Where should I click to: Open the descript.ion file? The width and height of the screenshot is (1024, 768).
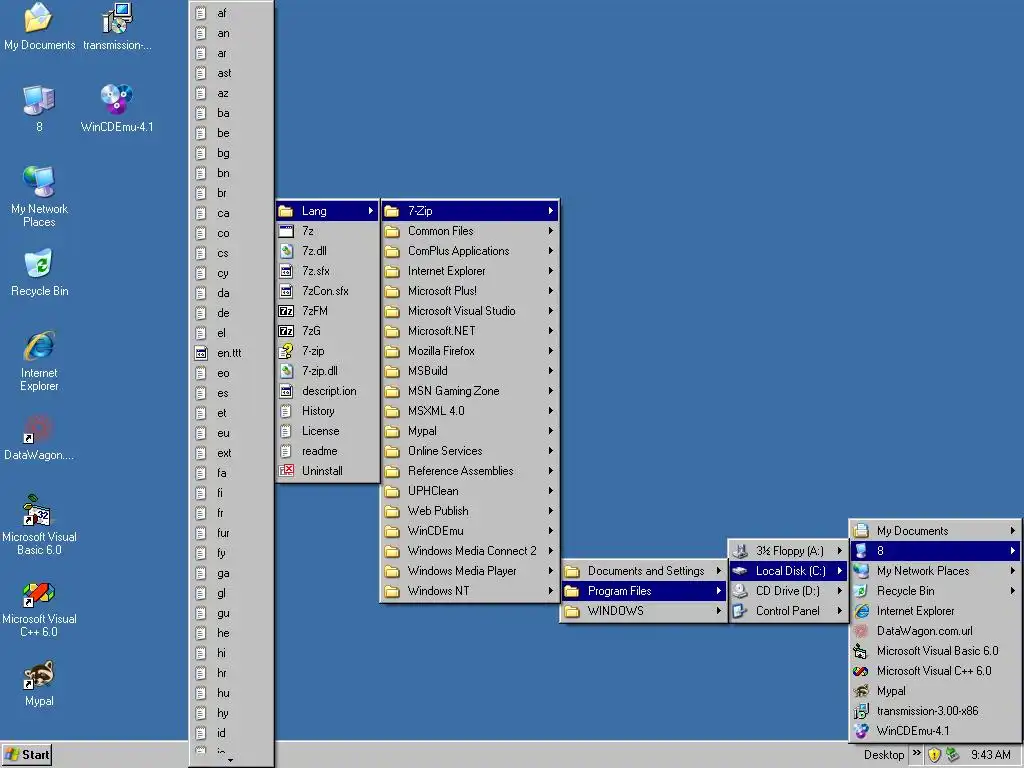click(327, 391)
